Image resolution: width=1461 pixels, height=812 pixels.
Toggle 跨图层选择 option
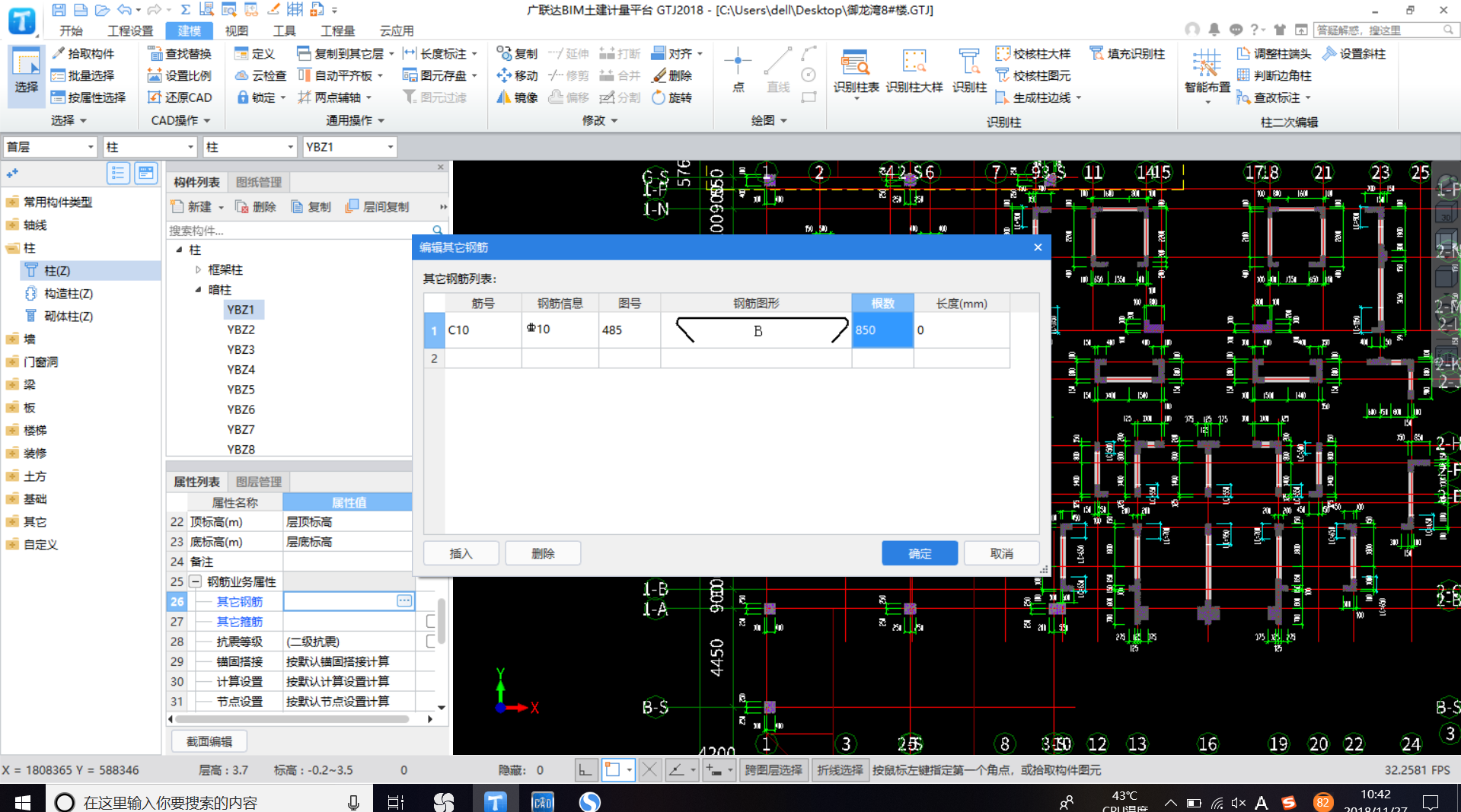[x=773, y=770]
